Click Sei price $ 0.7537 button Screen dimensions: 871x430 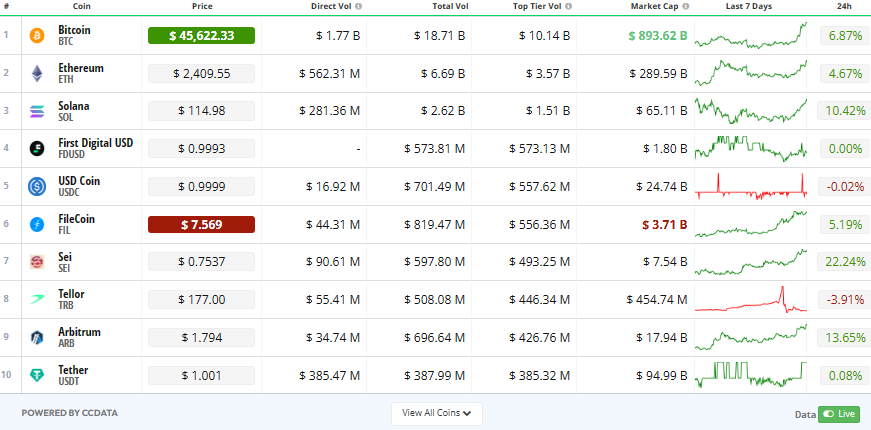[x=201, y=262]
